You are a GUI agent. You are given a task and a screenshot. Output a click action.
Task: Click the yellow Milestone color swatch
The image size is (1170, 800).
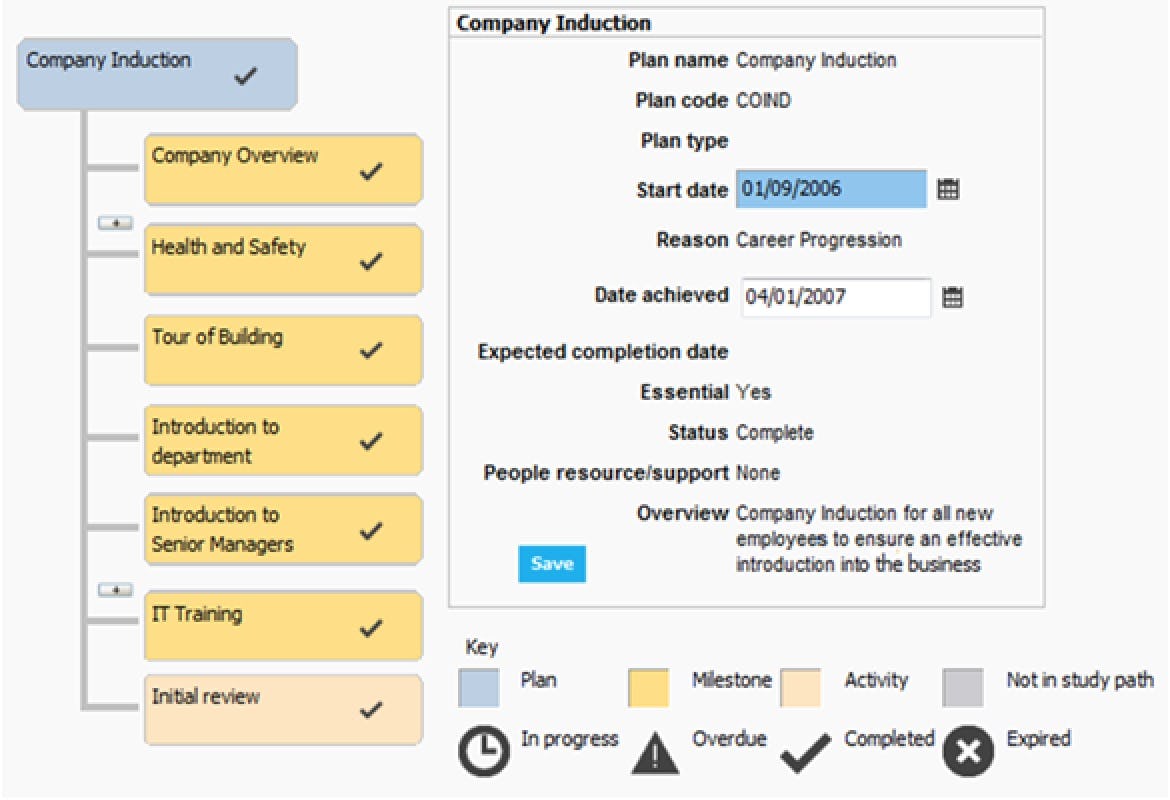[649, 688]
